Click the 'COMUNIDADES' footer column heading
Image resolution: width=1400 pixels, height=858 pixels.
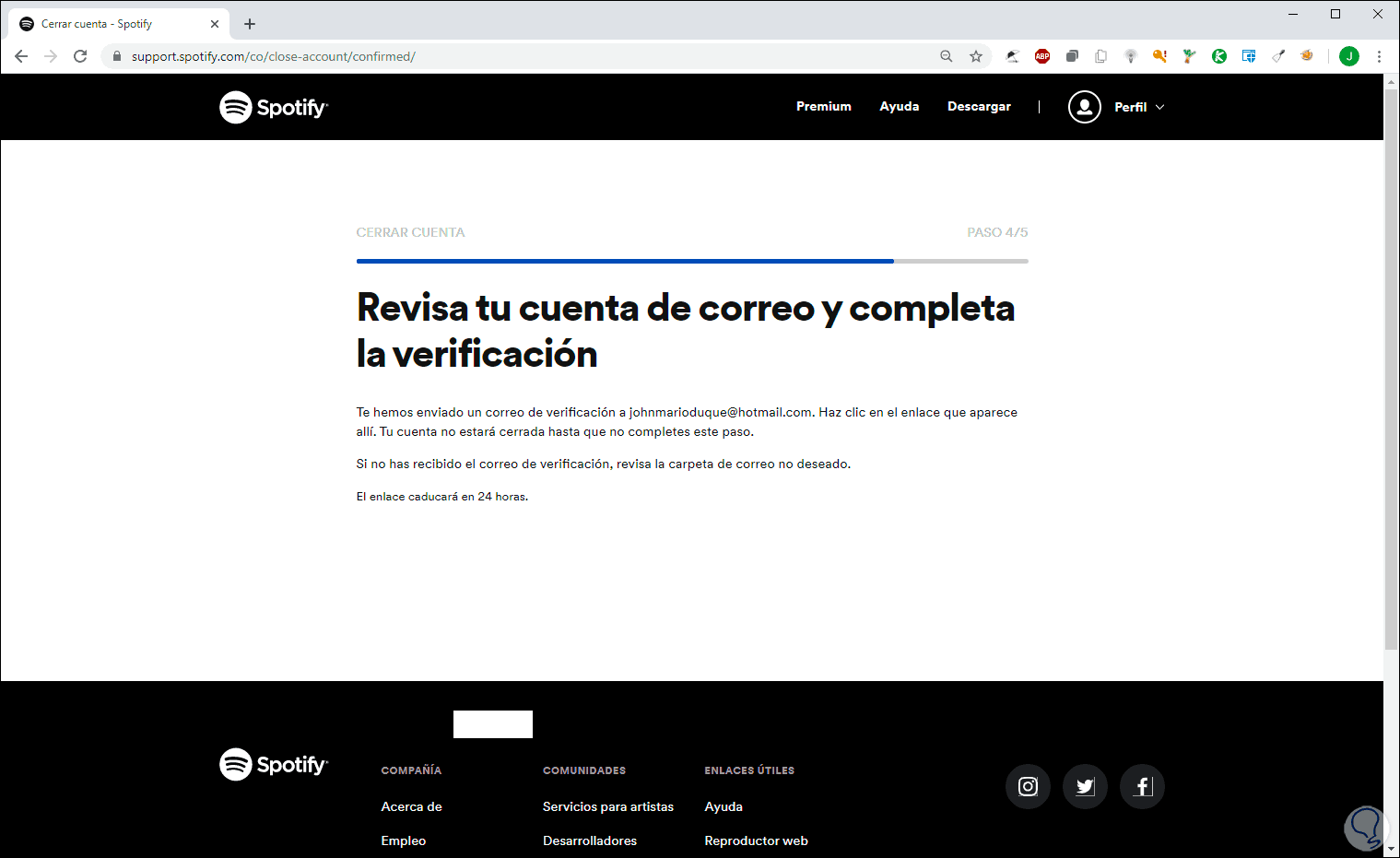pos(584,770)
